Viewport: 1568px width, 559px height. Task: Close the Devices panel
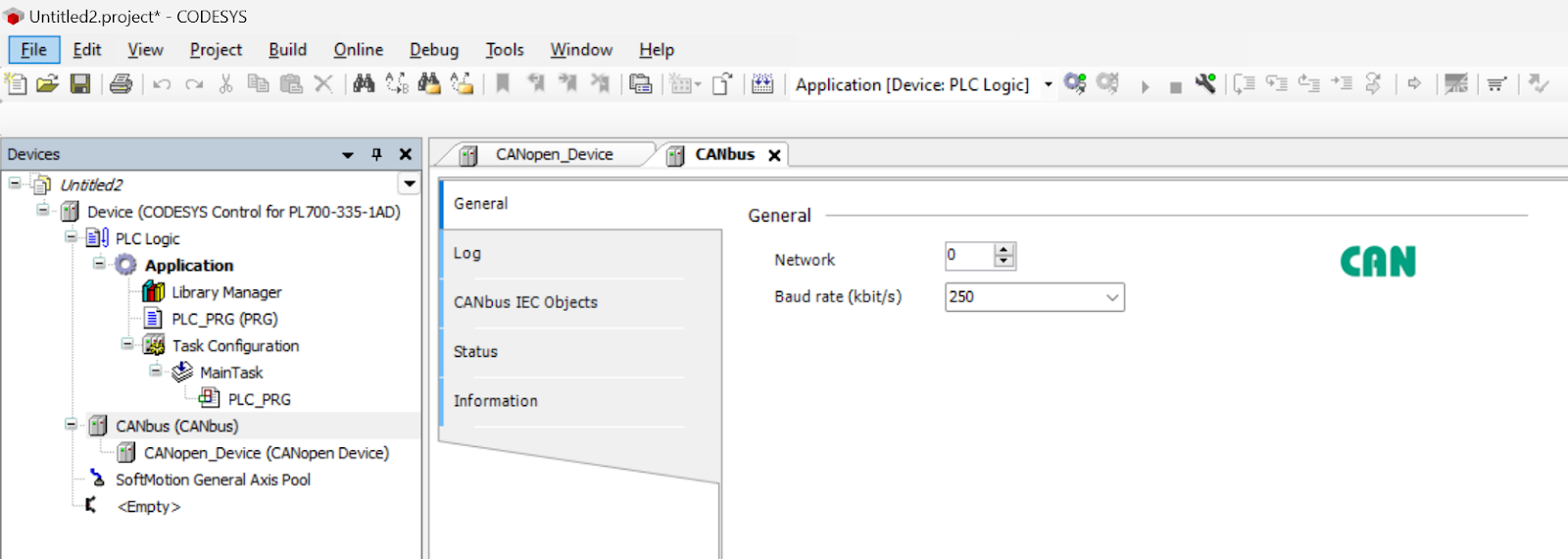[x=405, y=154]
